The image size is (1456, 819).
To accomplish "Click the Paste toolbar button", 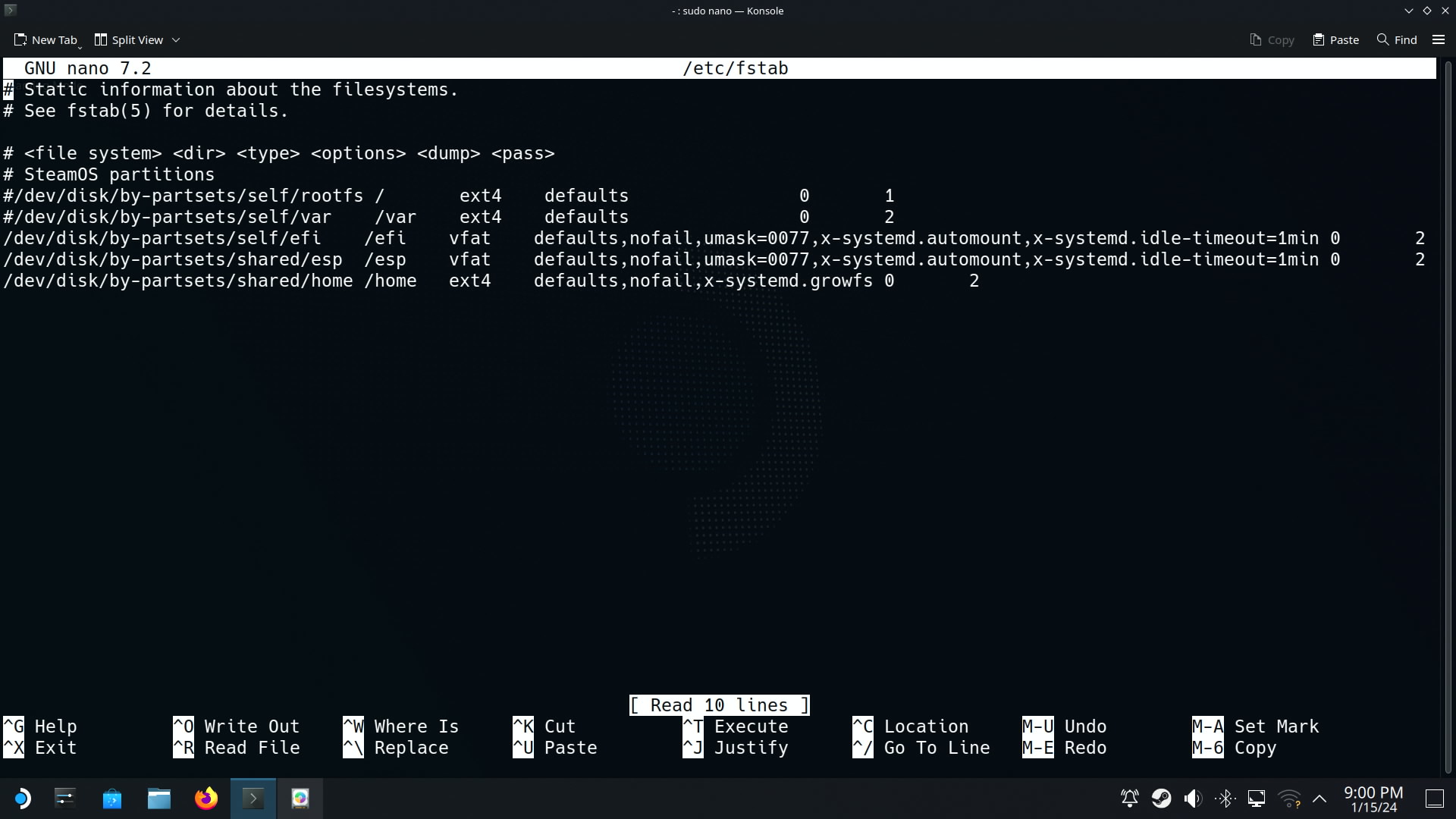I will 1336,39.
